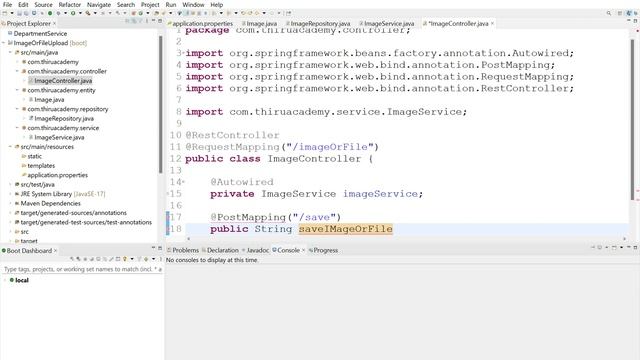Collapse the com.thiruacademy.entity package

click(17, 90)
